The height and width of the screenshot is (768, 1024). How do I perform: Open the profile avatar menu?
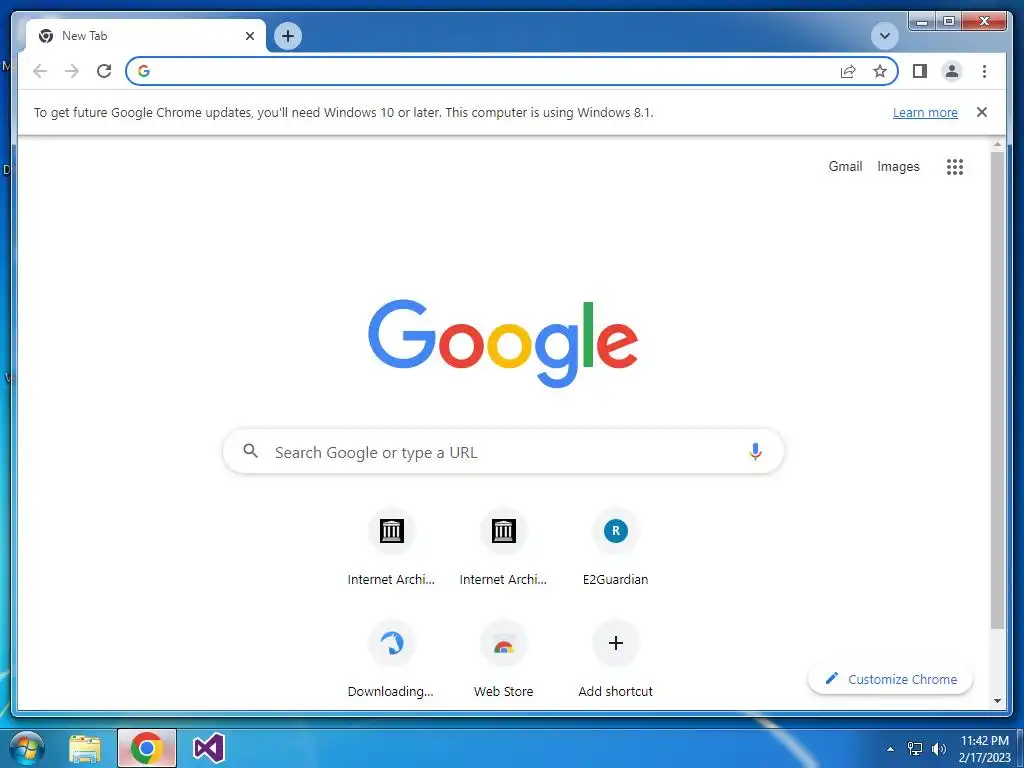(952, 71)
